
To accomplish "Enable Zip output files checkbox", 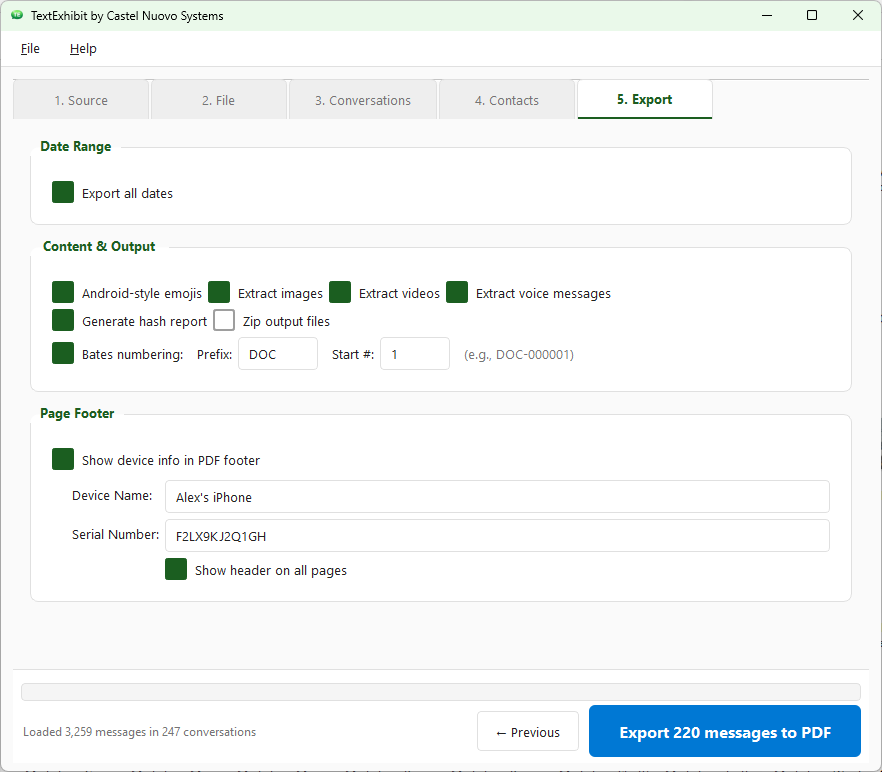I will 224,320.
